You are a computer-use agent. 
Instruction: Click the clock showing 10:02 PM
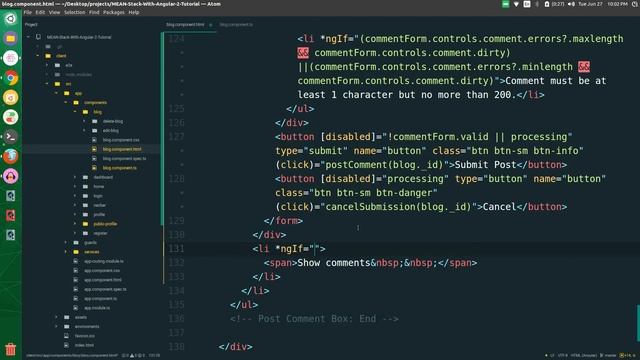point(618,4)
